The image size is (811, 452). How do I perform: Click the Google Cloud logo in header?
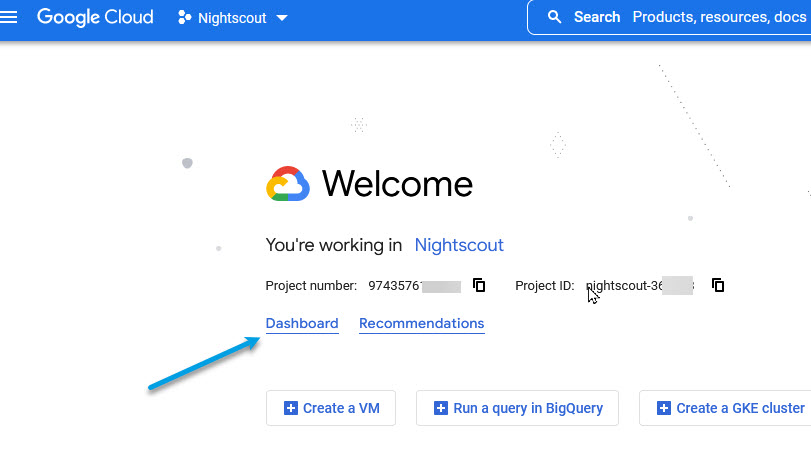(95, 18)
